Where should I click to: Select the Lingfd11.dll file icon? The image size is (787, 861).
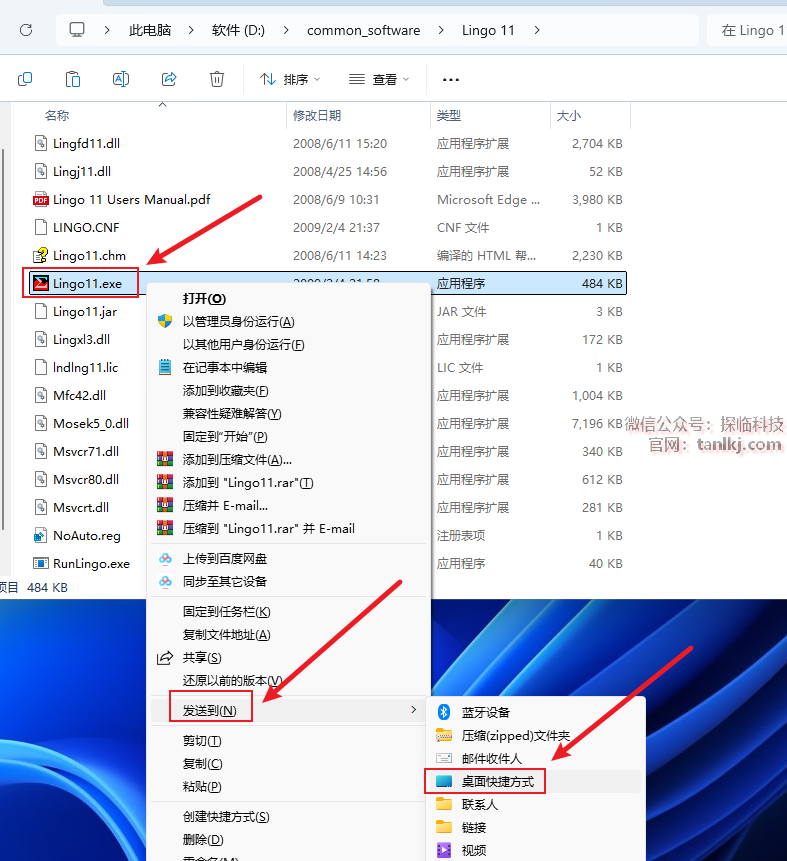(x=41, y=143)
